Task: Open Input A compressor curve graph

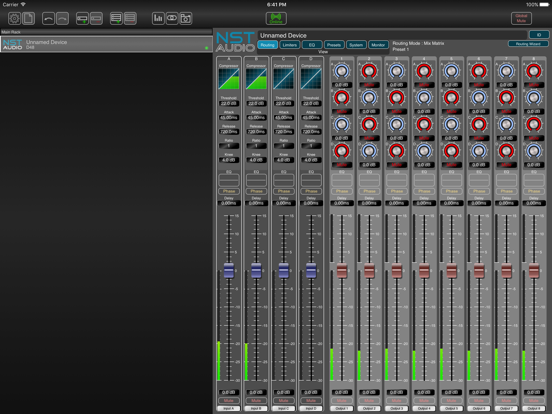Action: coord(229,79)
